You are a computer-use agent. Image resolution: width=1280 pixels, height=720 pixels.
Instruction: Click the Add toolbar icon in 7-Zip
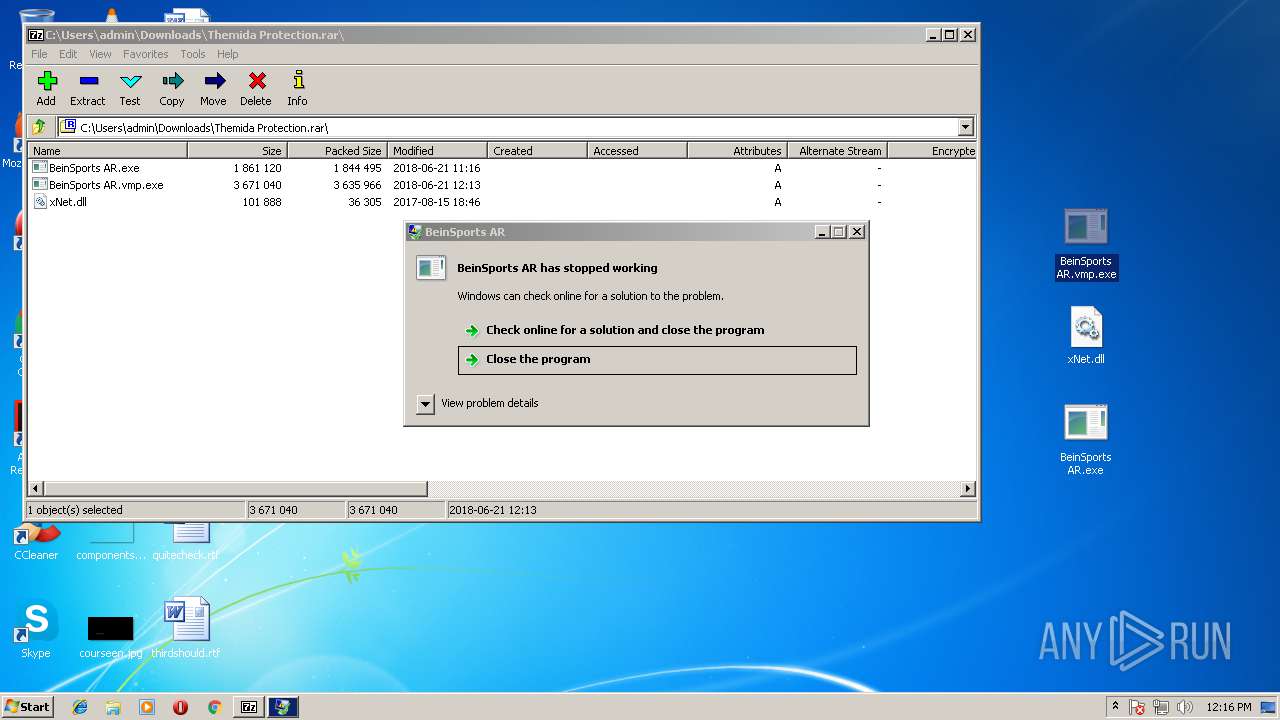point(46,88)
